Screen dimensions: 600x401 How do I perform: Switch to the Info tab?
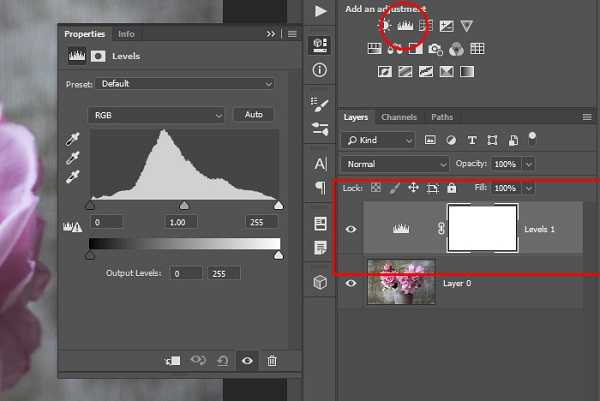(126, 34)
